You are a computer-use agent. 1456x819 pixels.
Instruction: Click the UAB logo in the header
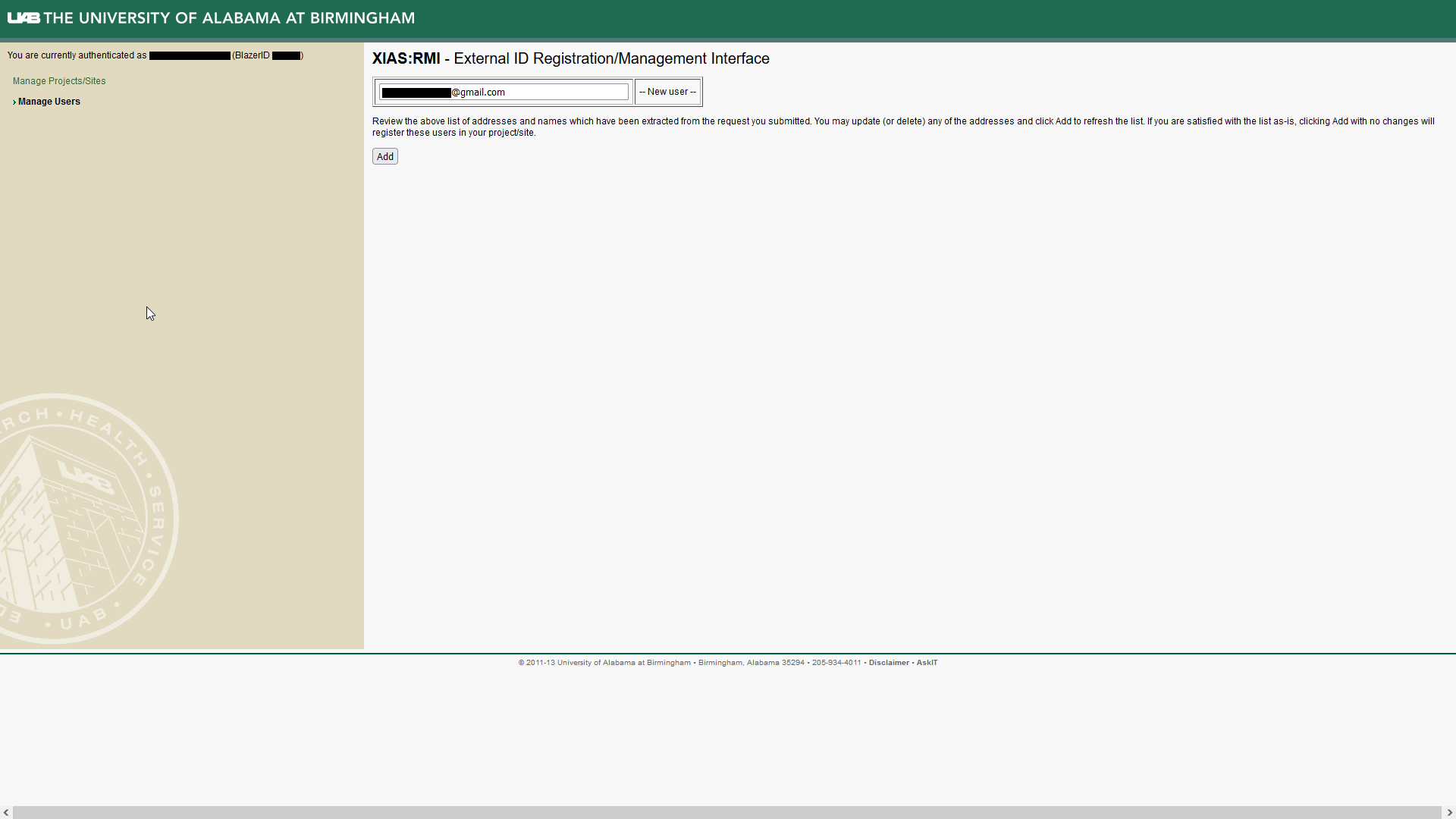[x=24, y=17]
